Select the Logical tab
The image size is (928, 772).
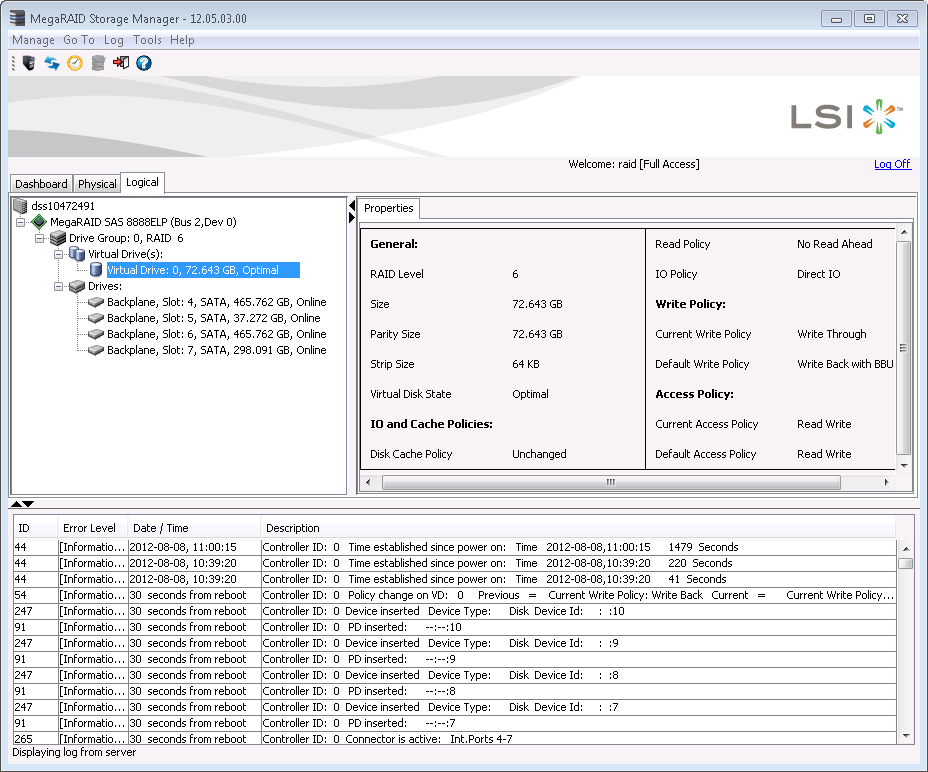tap(142, 182)
